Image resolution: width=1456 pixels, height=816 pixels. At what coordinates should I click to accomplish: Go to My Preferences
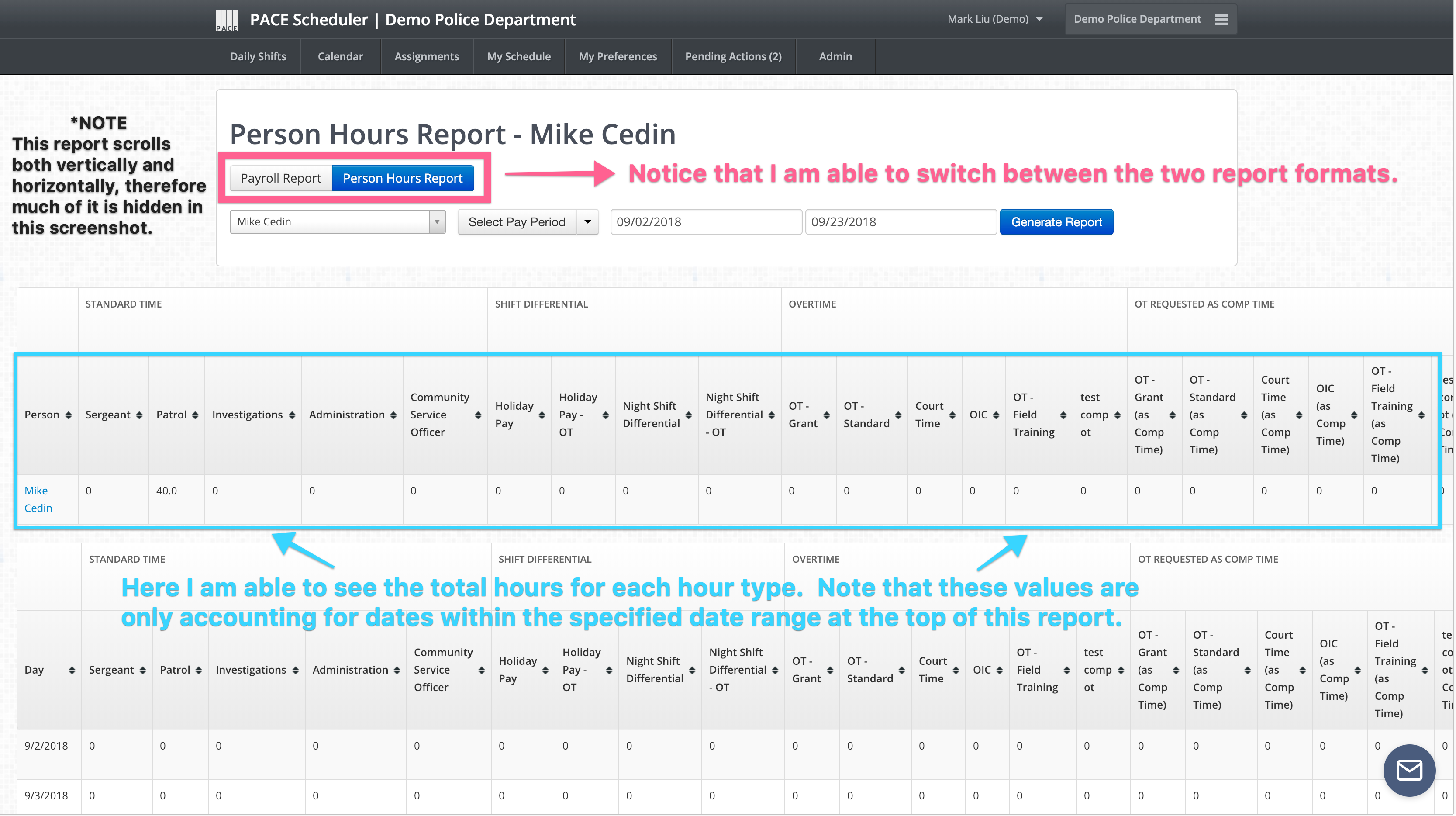point(618,56)
